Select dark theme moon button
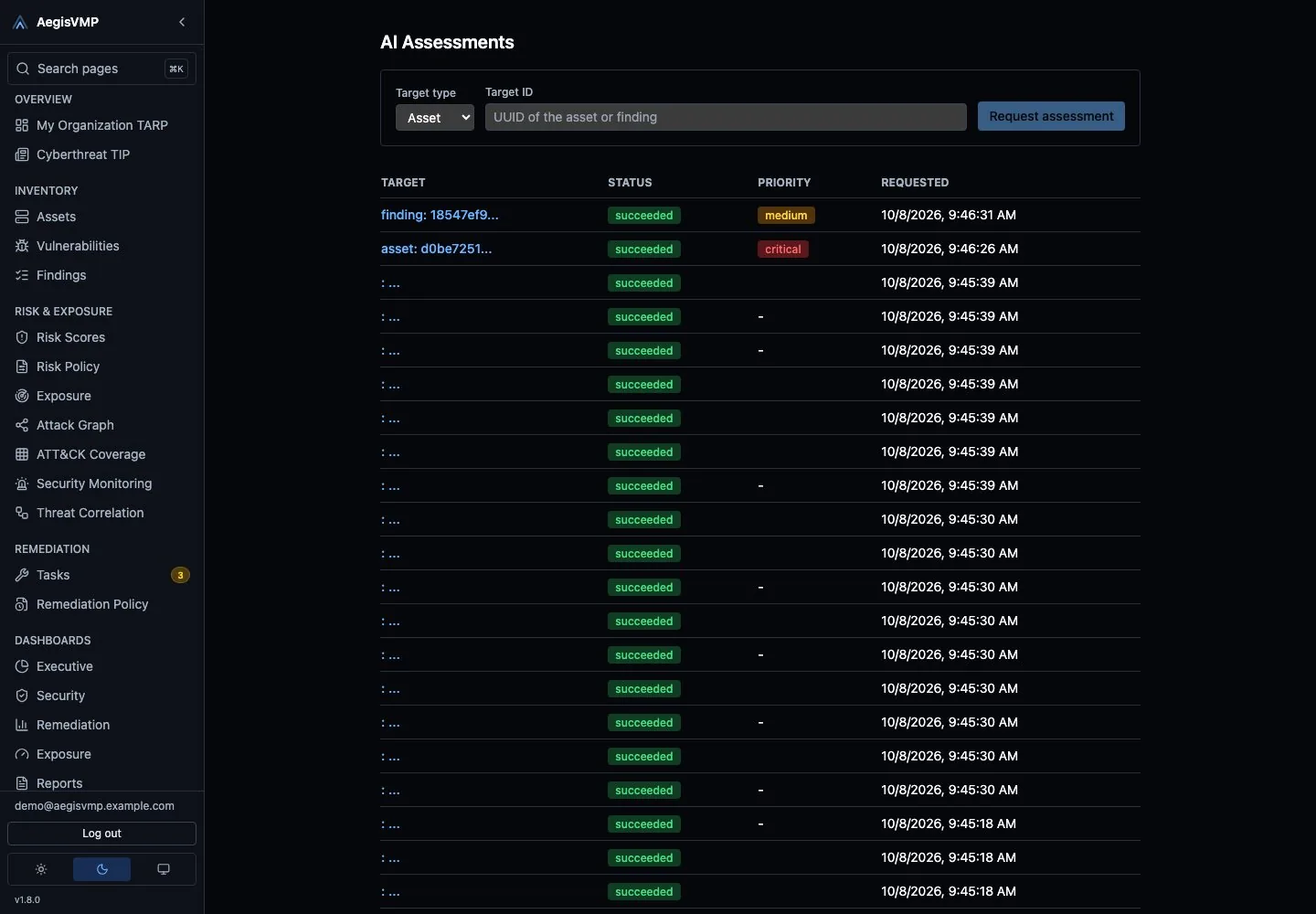Image resolution: width=1316 pixels, height=914 pixels. click(x=102, y=869)
